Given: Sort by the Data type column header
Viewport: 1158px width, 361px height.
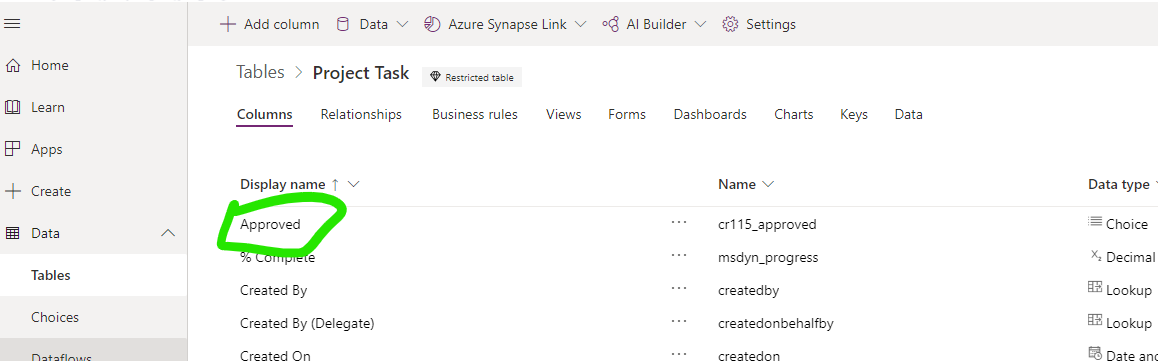Looking at the screenshot, I should pos(1118,184).
